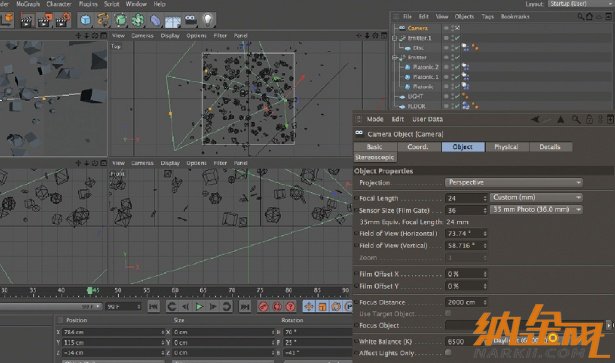Select the Platonic.1 object in the tree
Image resolution: width=615 pixels, height=363 pixels.
point(426,77)
